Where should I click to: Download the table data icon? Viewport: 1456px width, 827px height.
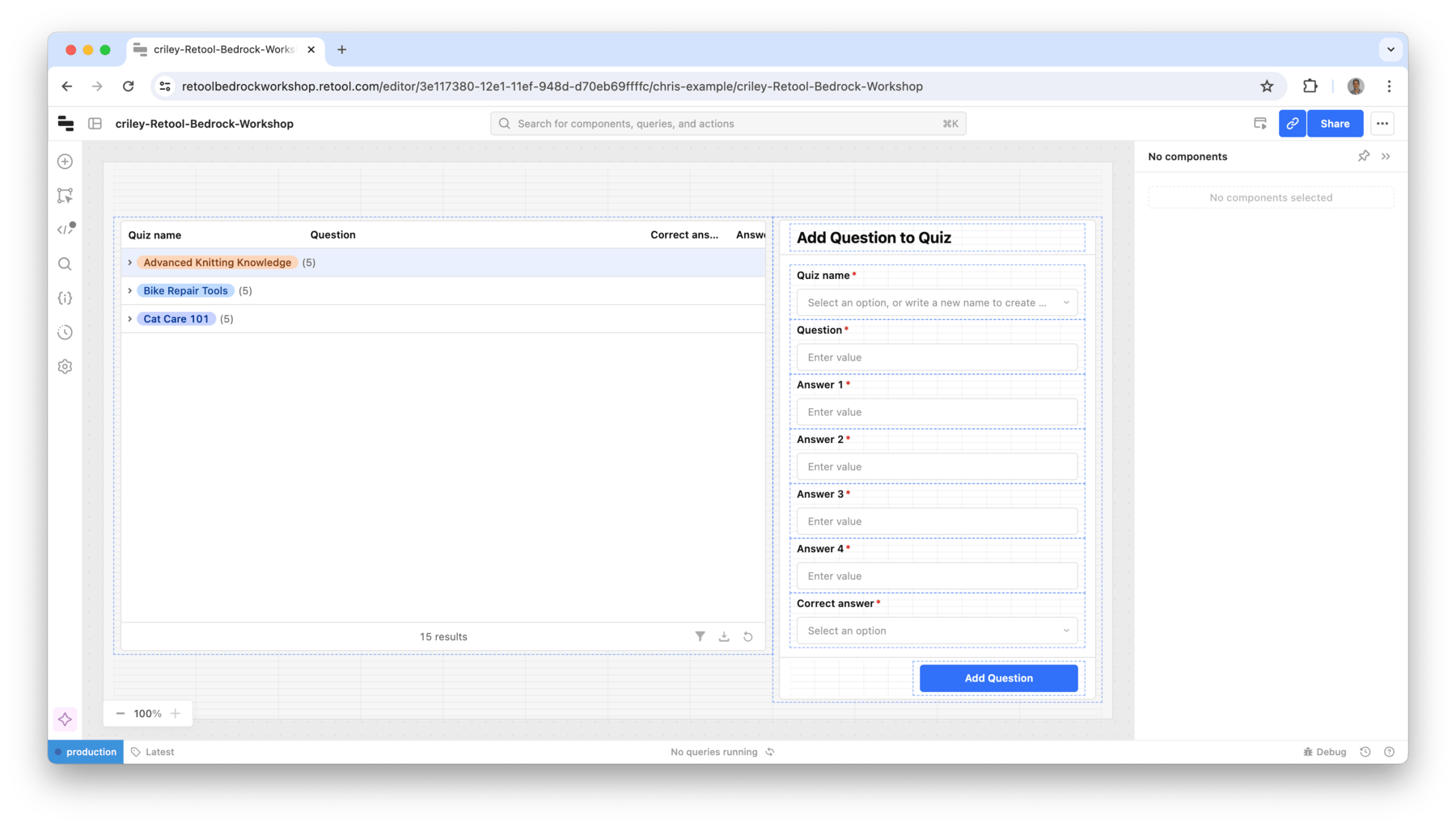coord(724,637)
